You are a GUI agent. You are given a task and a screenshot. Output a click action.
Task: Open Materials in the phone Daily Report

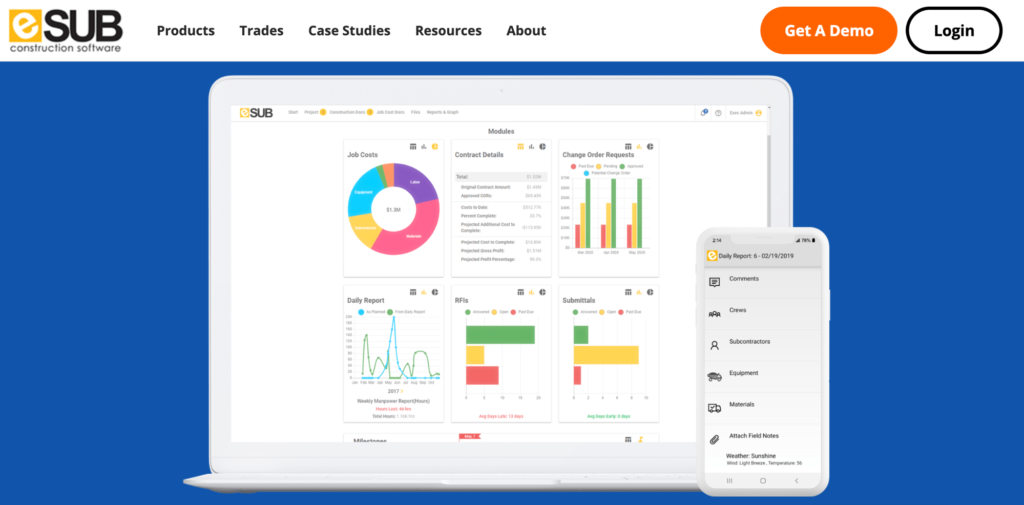coord(763,407)
